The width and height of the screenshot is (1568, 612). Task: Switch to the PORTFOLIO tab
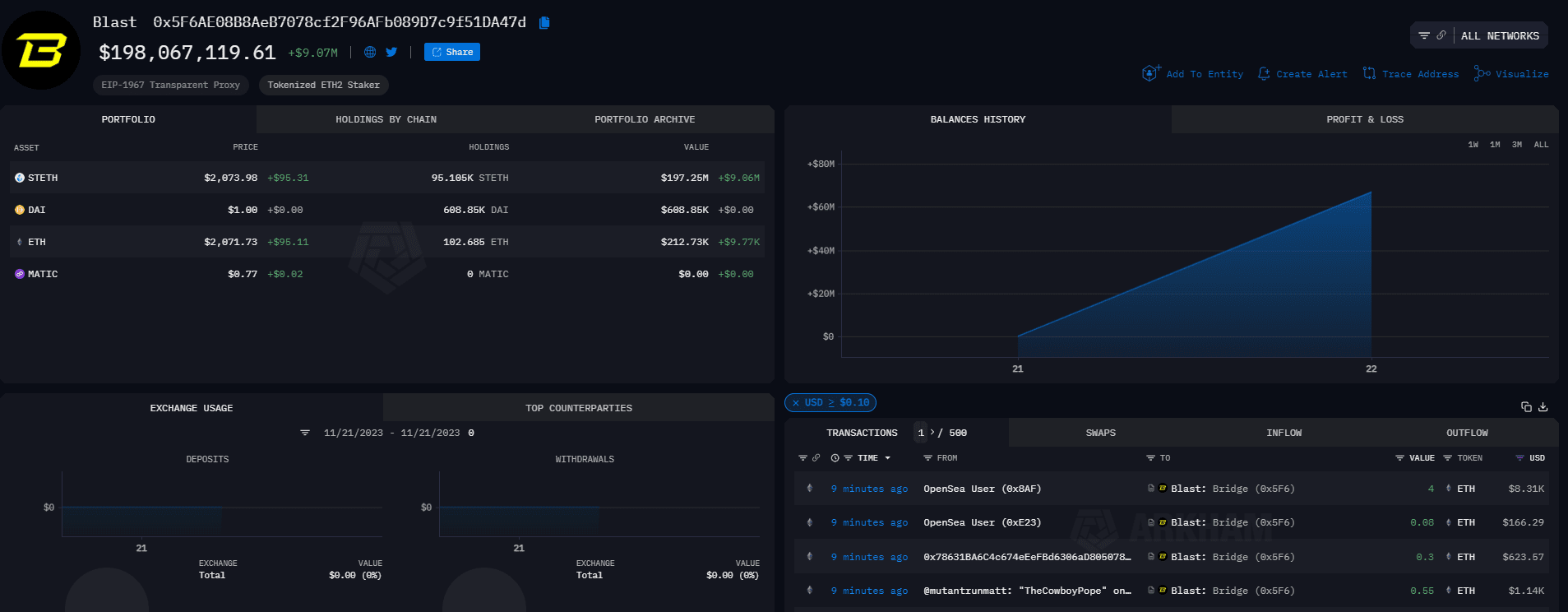[128, 119]
